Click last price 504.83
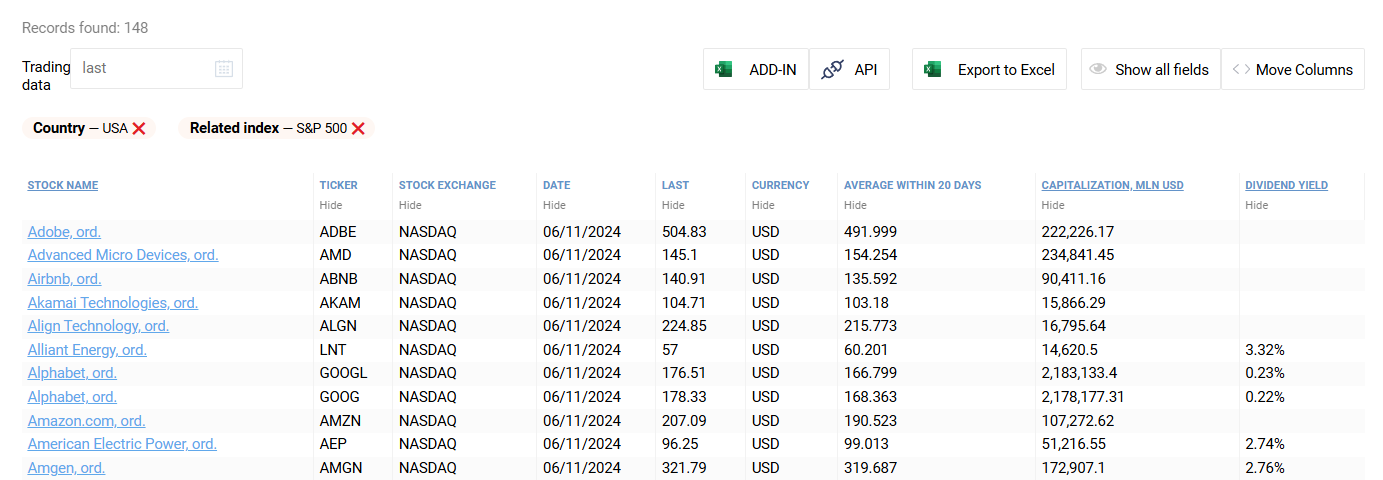The height and width of the screenshot is (480, 1383). click(684, 231)
